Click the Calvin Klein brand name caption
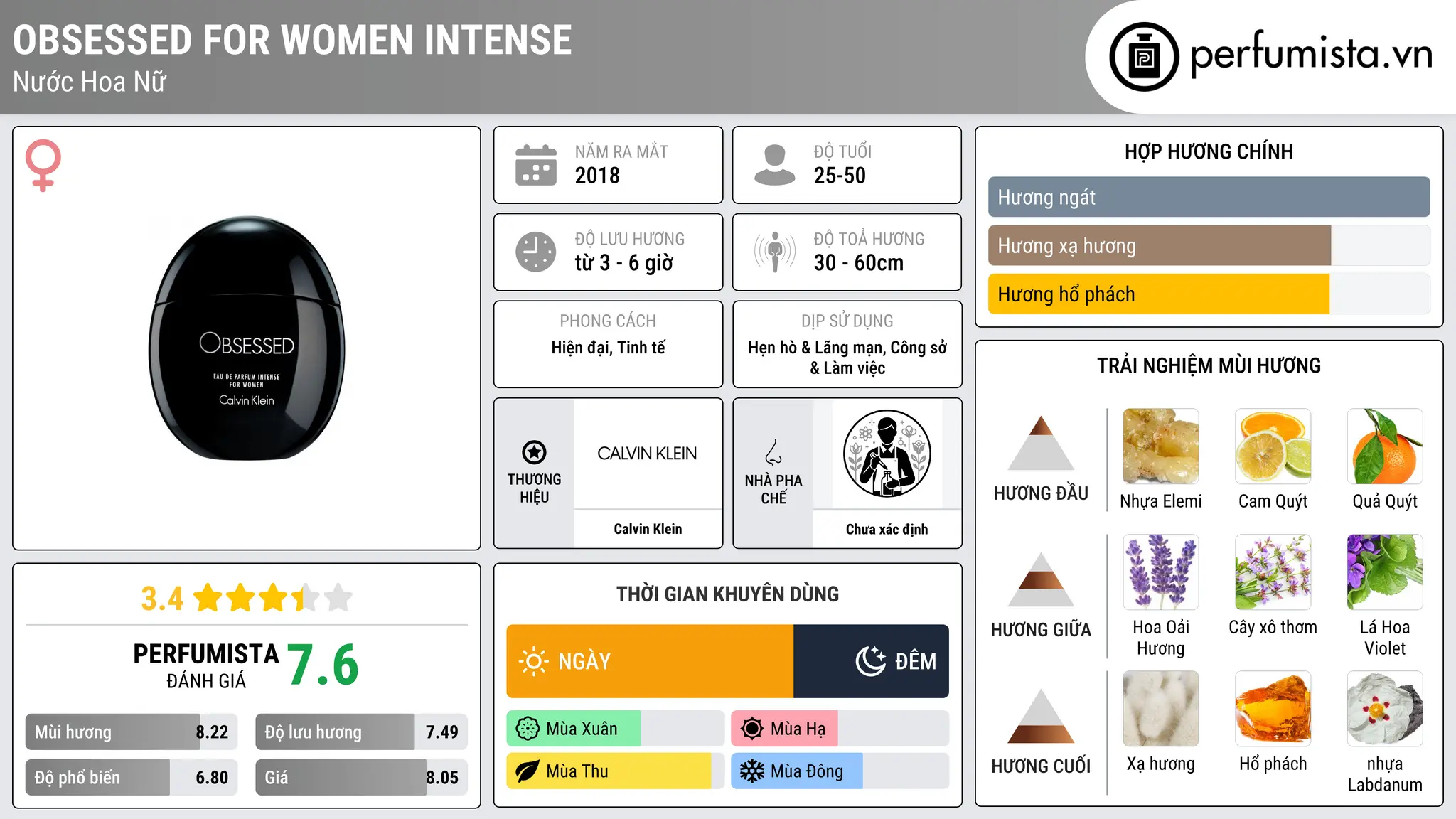 pyautogui.click(x=648, y=529)
